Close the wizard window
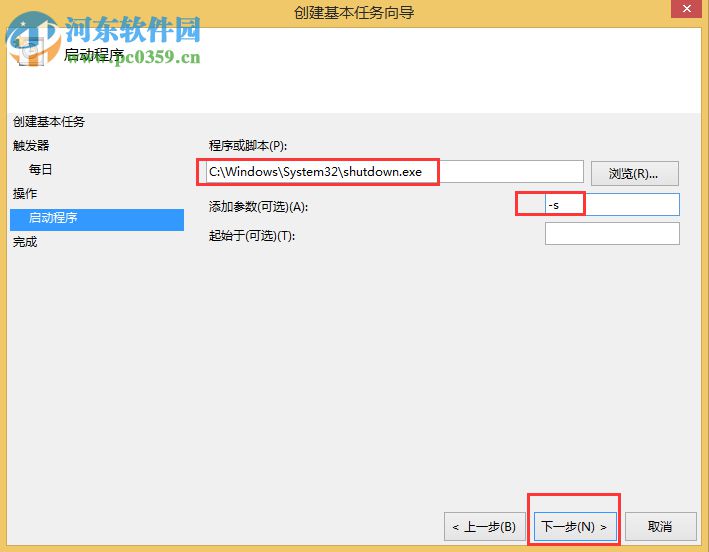The width and height of the screenshot is (709, 552). click(x=686, y=9)
